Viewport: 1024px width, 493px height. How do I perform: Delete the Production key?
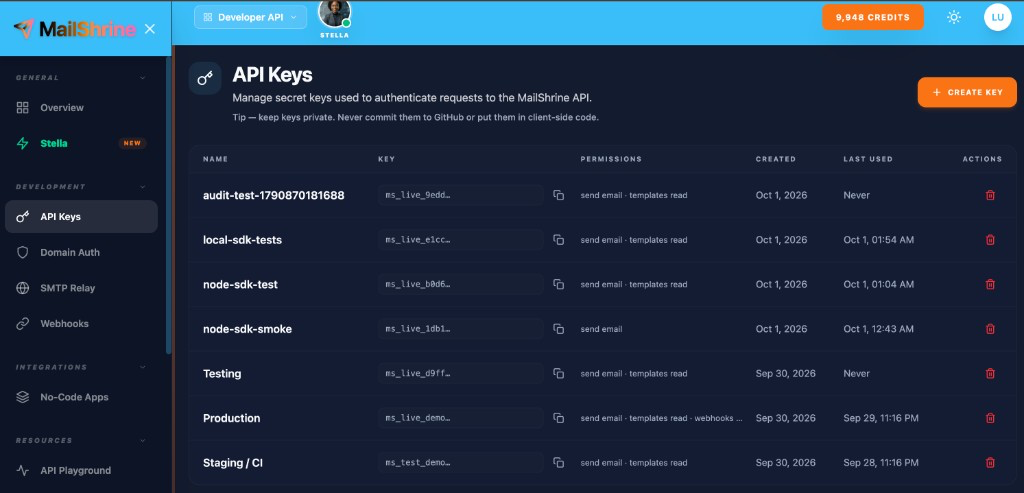[x=990, y=418]
